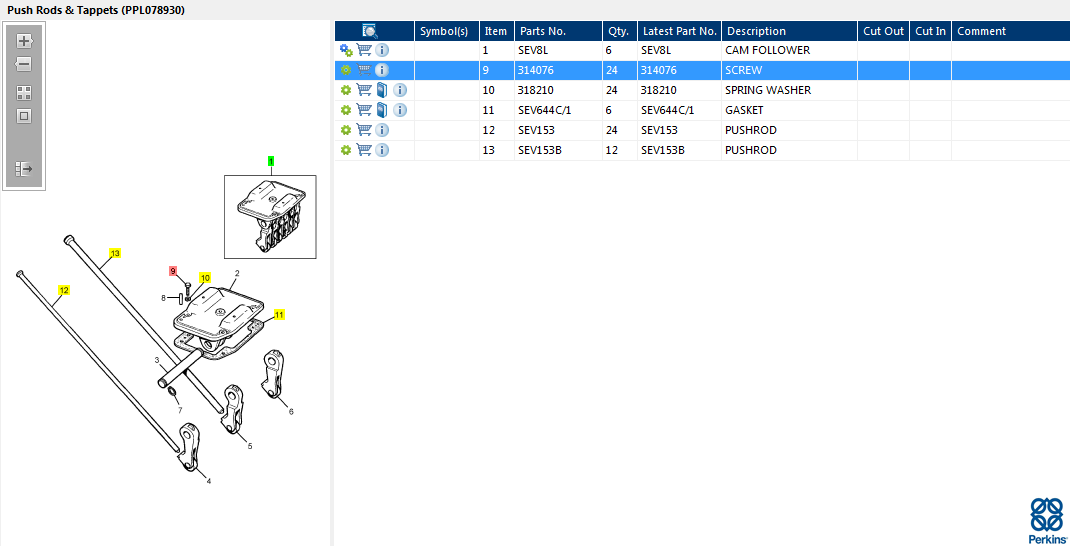Viewport: 1070px width, 546px height.
Task: Open info for SCREW row
Action: click(382, 70)
